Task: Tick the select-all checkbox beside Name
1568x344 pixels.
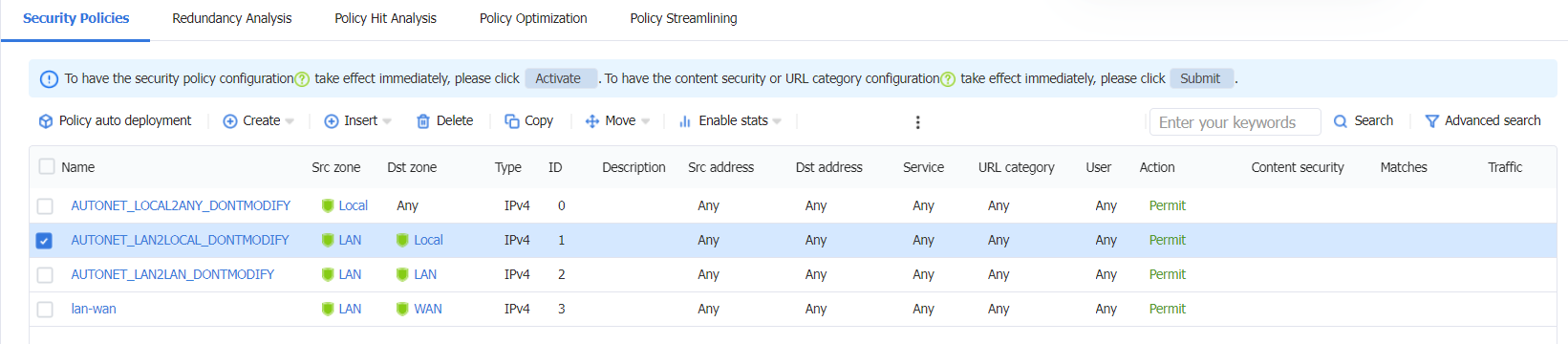Action: 47,166
